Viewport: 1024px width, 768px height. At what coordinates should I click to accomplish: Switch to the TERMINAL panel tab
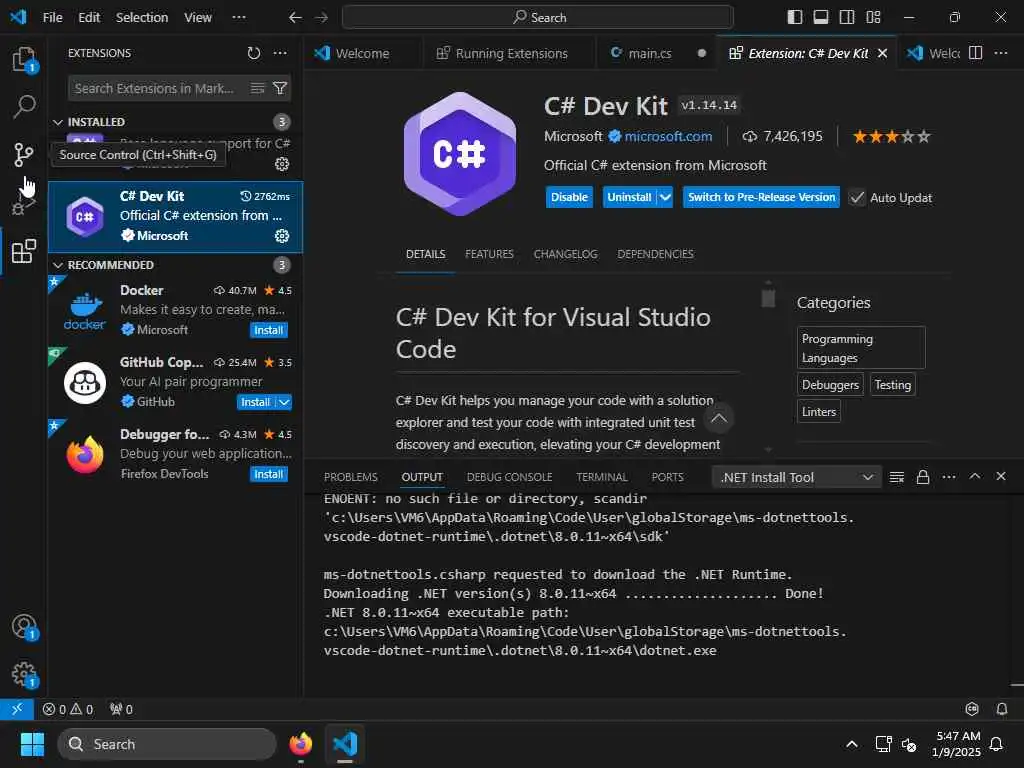tap(601, 477)
